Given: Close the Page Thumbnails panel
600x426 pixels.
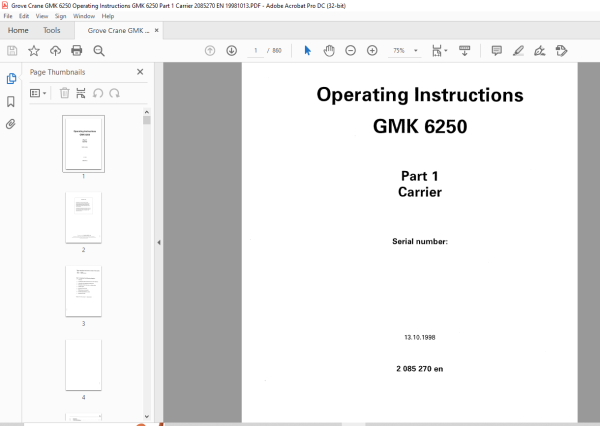Looking at the screenshot, I should coord(140,72).
